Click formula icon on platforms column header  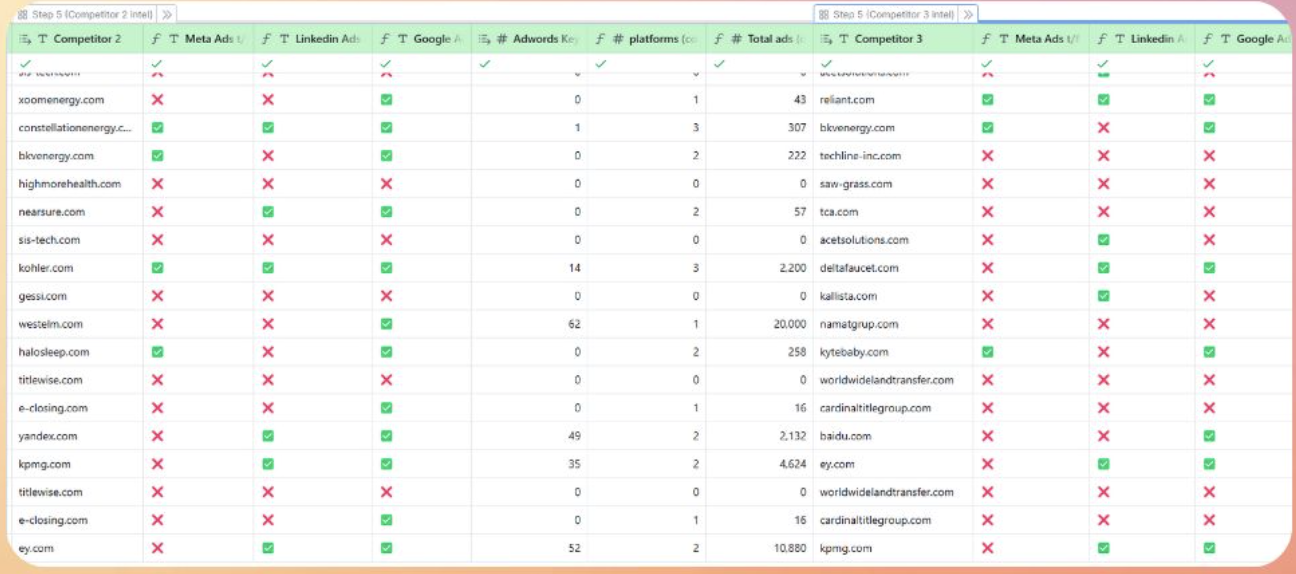click(x=600, y=39)
